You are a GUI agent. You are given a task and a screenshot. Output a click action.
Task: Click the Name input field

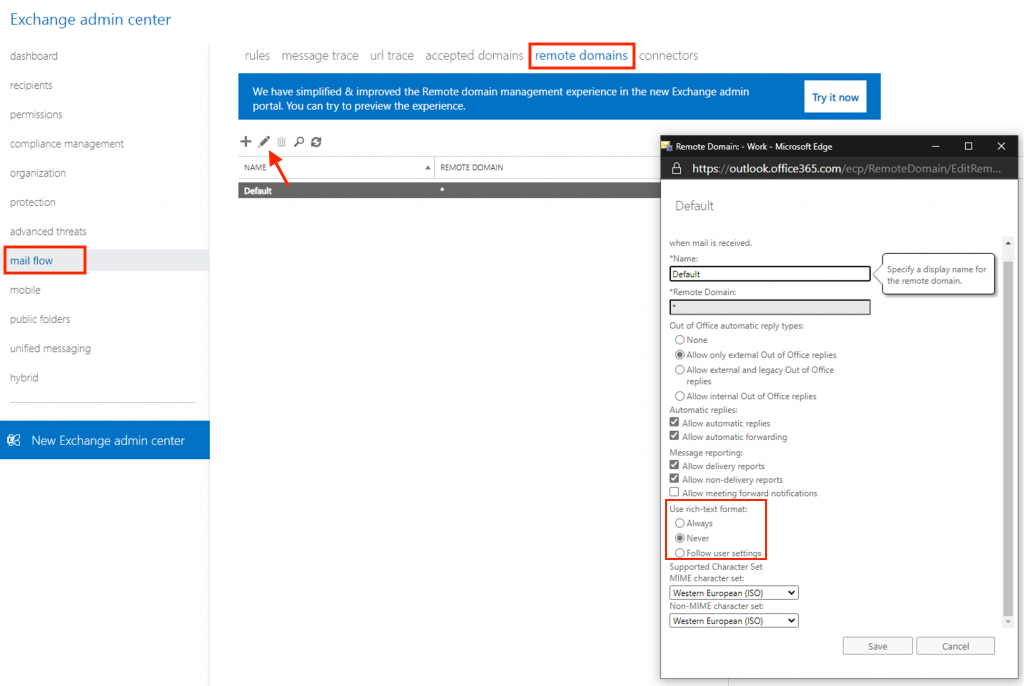point(770,274)
